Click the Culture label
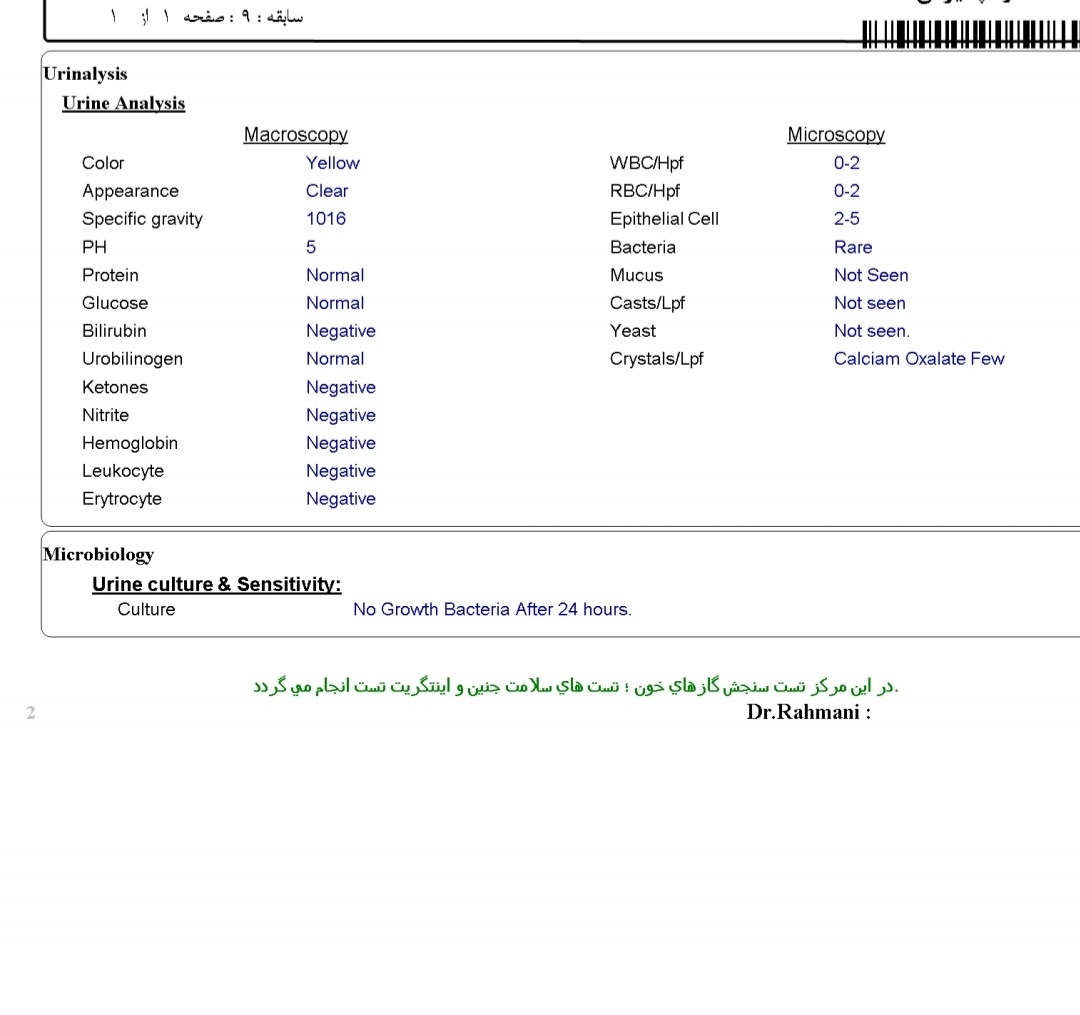Screen dimensions: 1080x1015 click(x=146, y=609)
